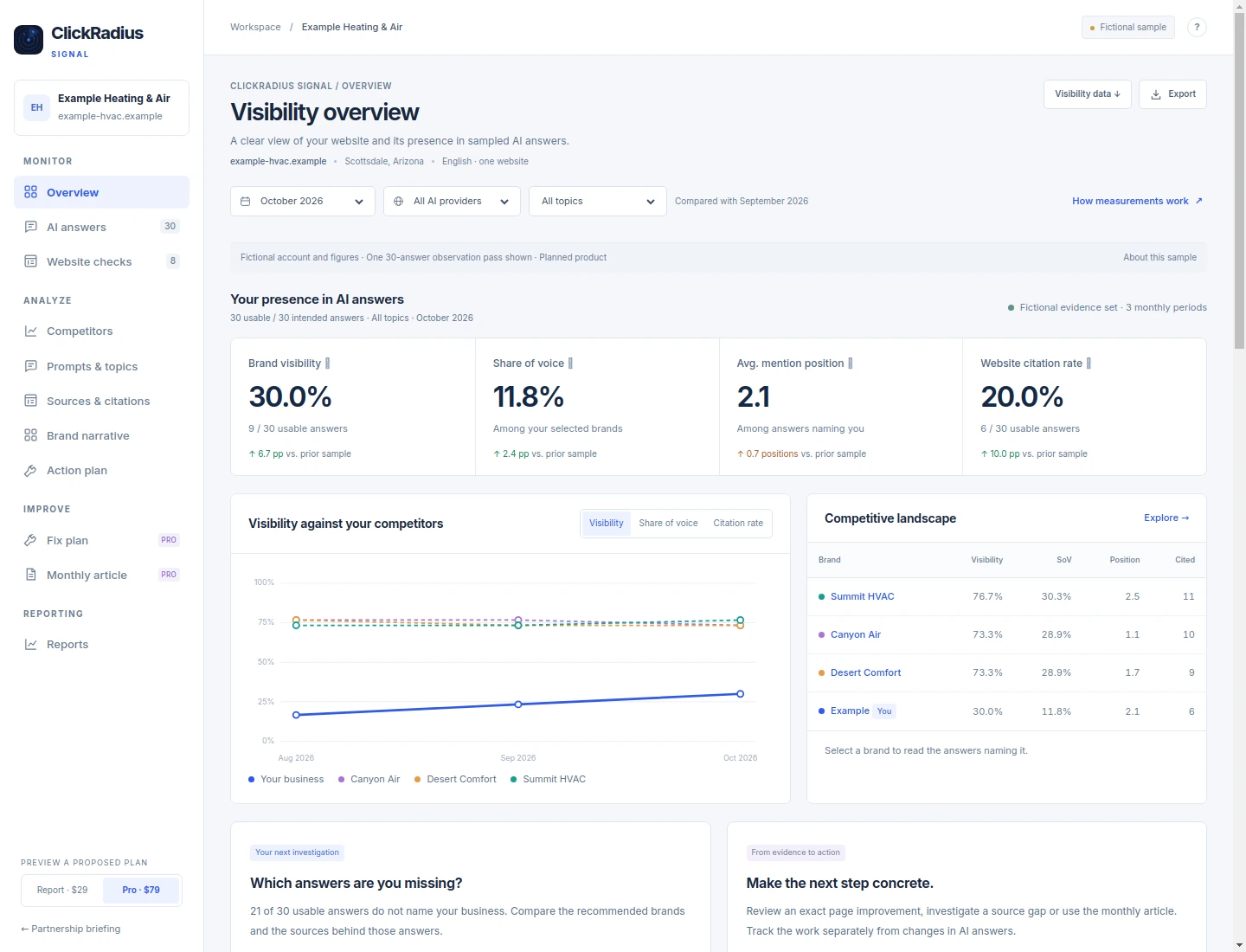
Task: Select the Citation rate chart tab
Action: [738, 524]
